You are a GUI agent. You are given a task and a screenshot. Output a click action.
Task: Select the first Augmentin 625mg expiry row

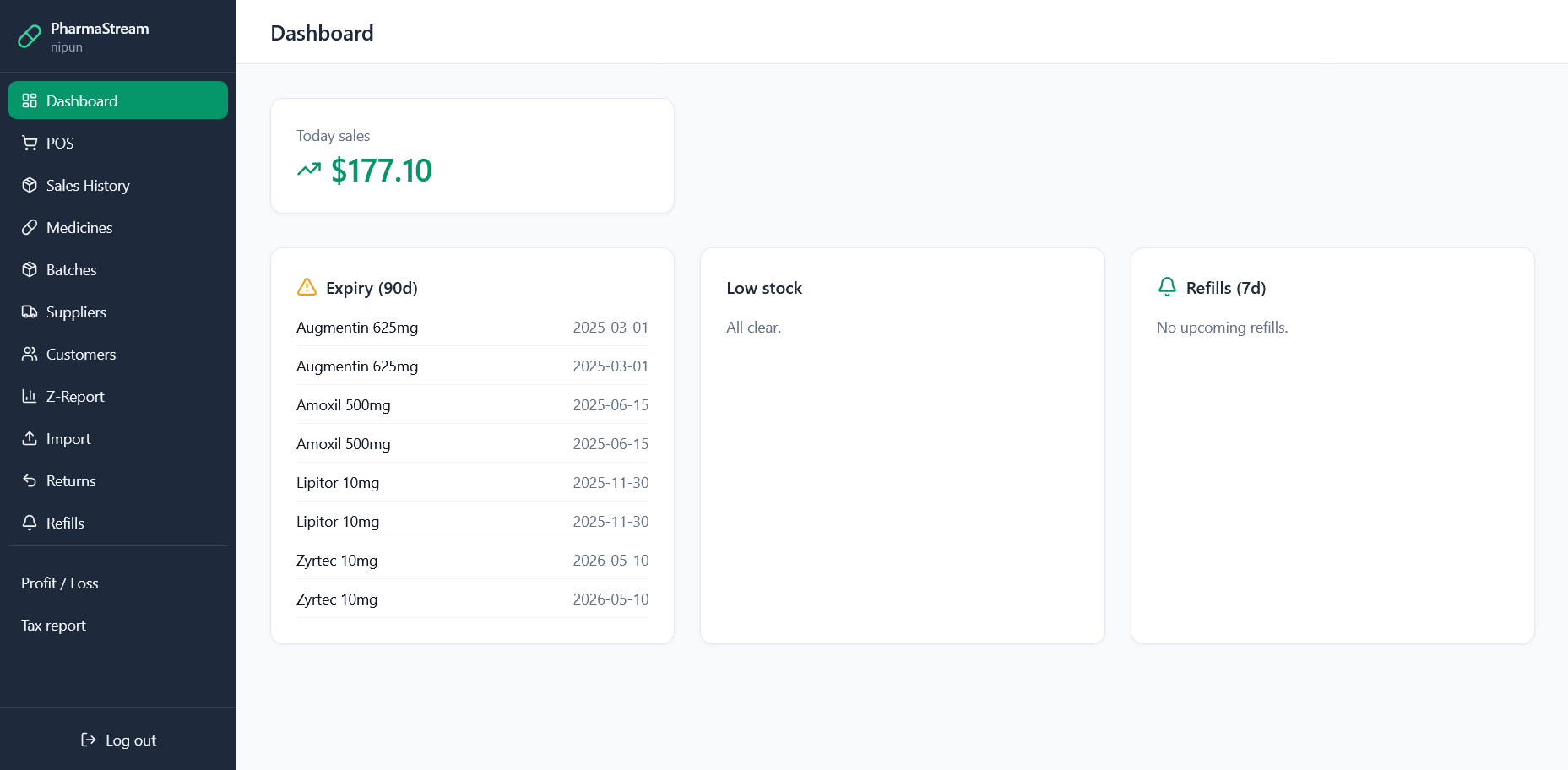(x=472, y=328)
